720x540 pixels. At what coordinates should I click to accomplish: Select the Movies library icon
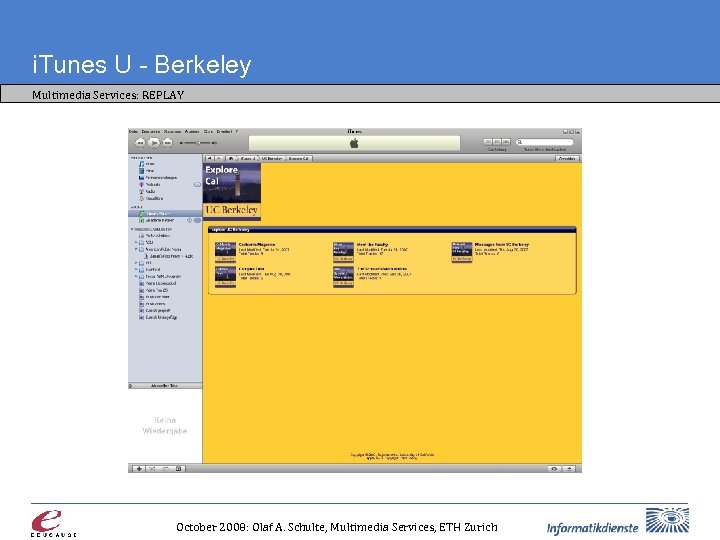(141, 171)
